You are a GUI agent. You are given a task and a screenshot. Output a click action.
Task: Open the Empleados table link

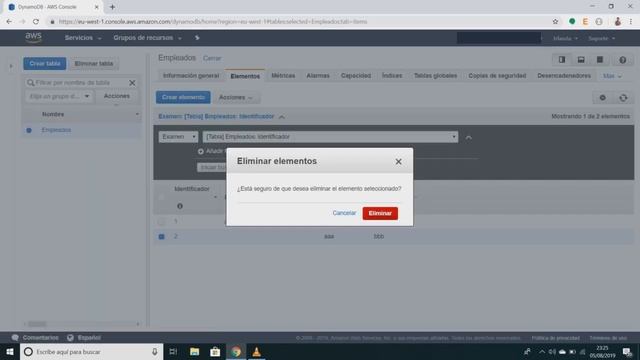coord(56,130)
